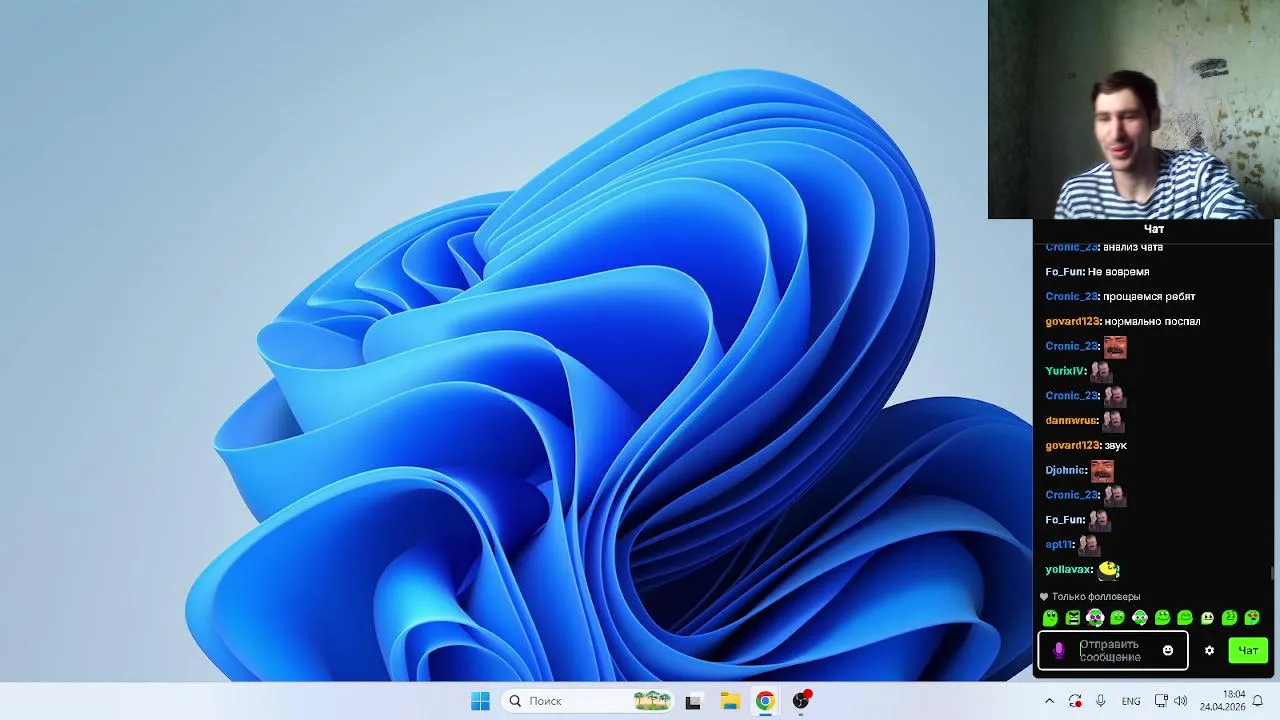Open username YurixIV in chat

point(1066,371)
